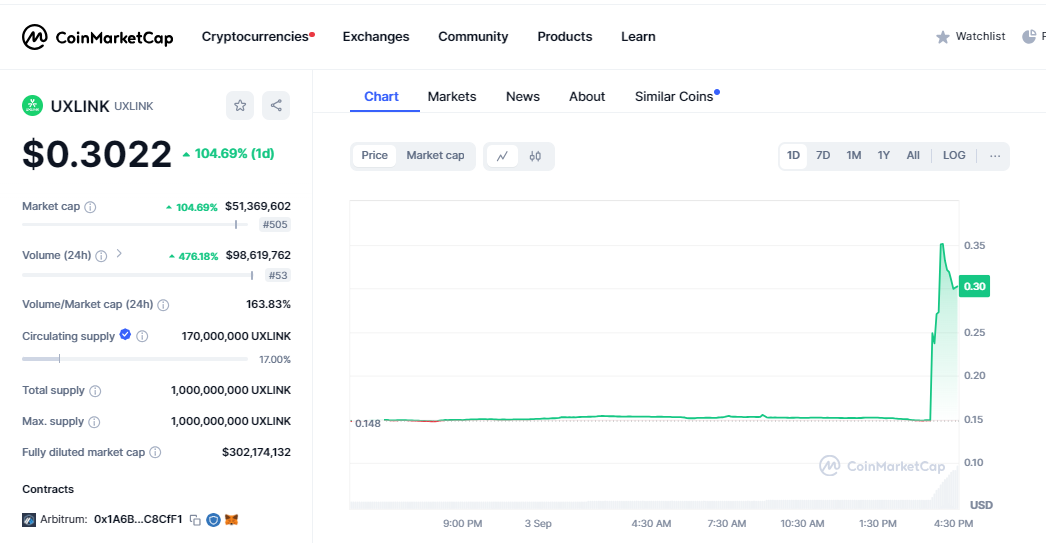The width and height of the screenshot is (1046, 543).
Task: Open the Max. supply info icon
Action: 94,422
